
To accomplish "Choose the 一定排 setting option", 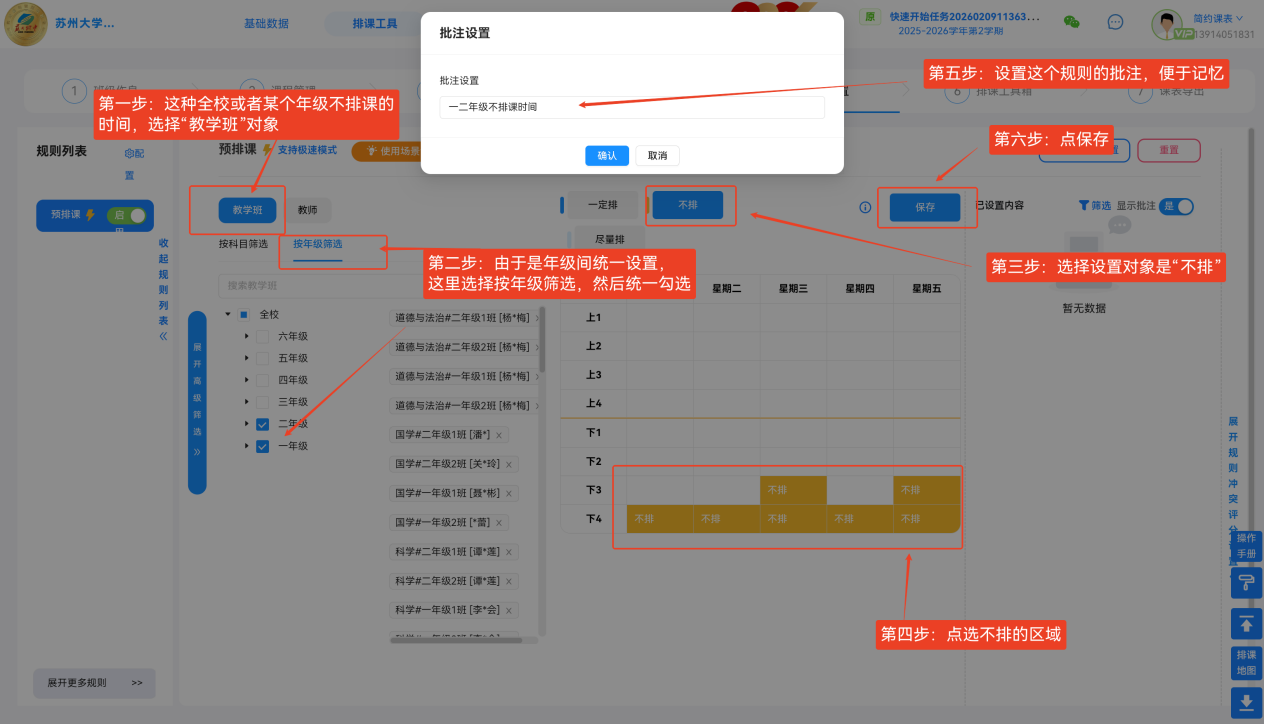I will point(602,205).
